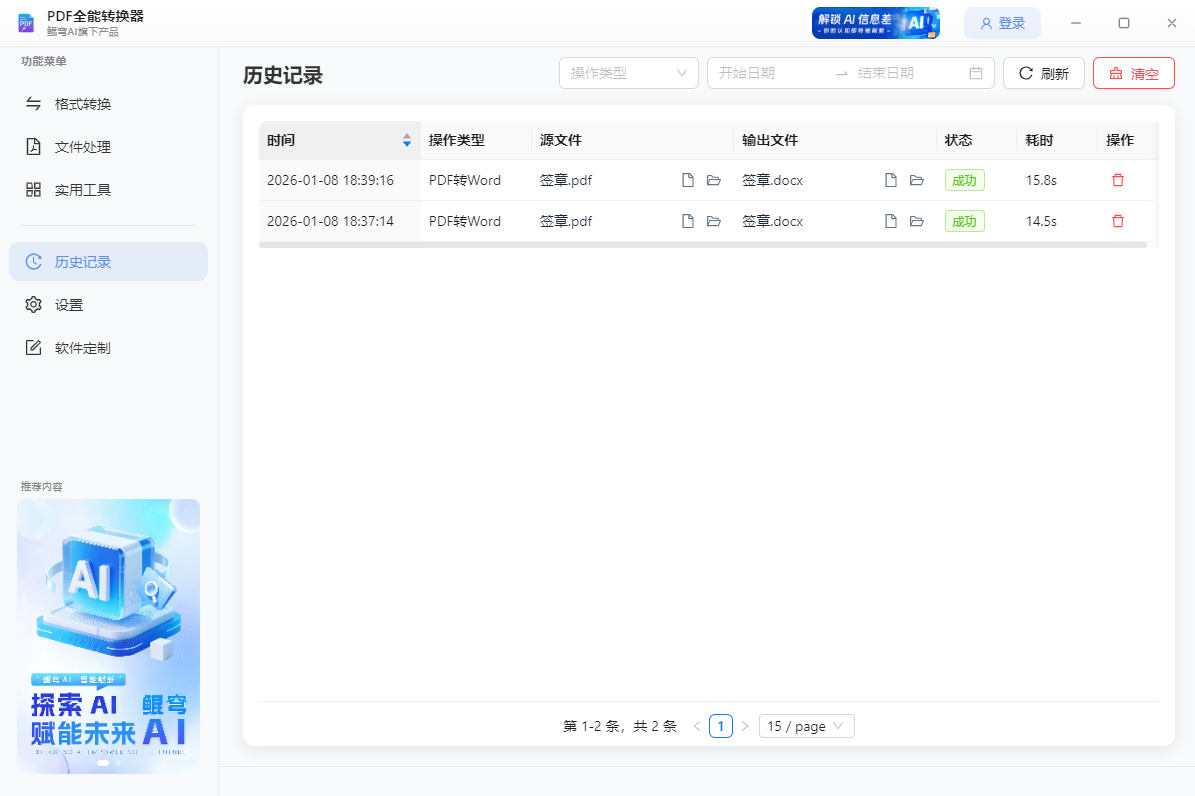
Task: Open the page size dropdown showing 15 / page
Action: 806,726
